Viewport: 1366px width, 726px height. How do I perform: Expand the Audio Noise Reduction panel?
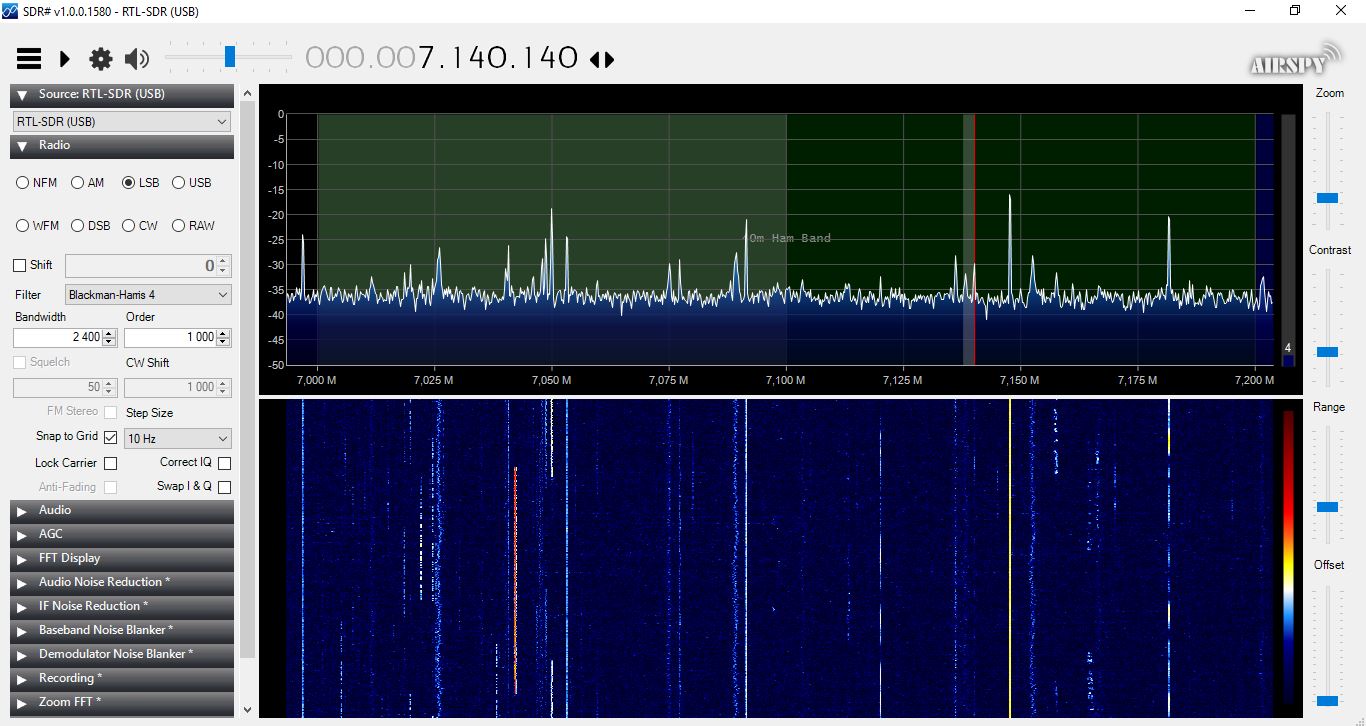122,582
